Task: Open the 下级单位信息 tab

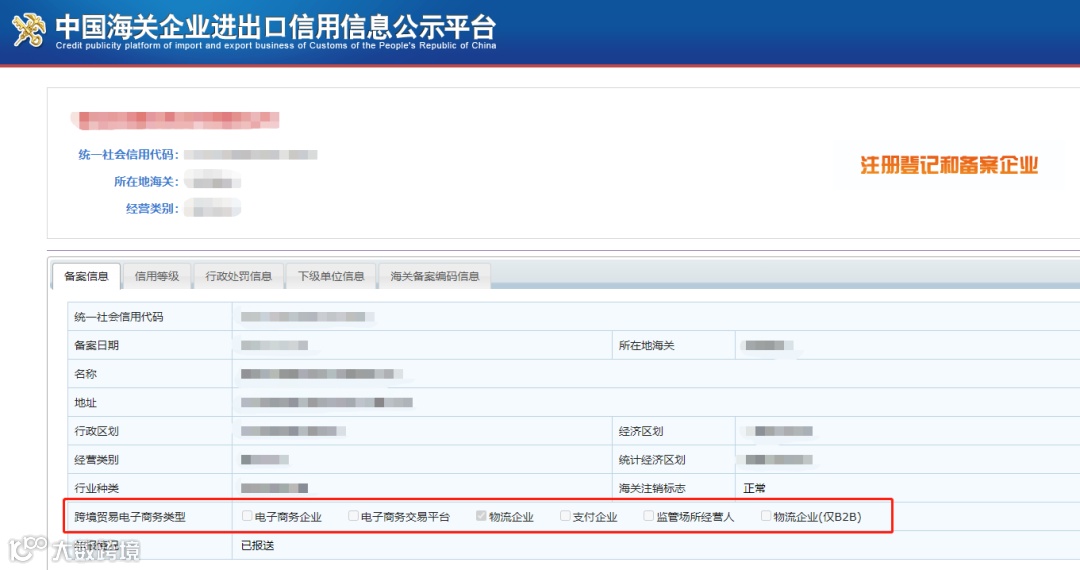Action: pyautogui.click(x=331, y=276)
